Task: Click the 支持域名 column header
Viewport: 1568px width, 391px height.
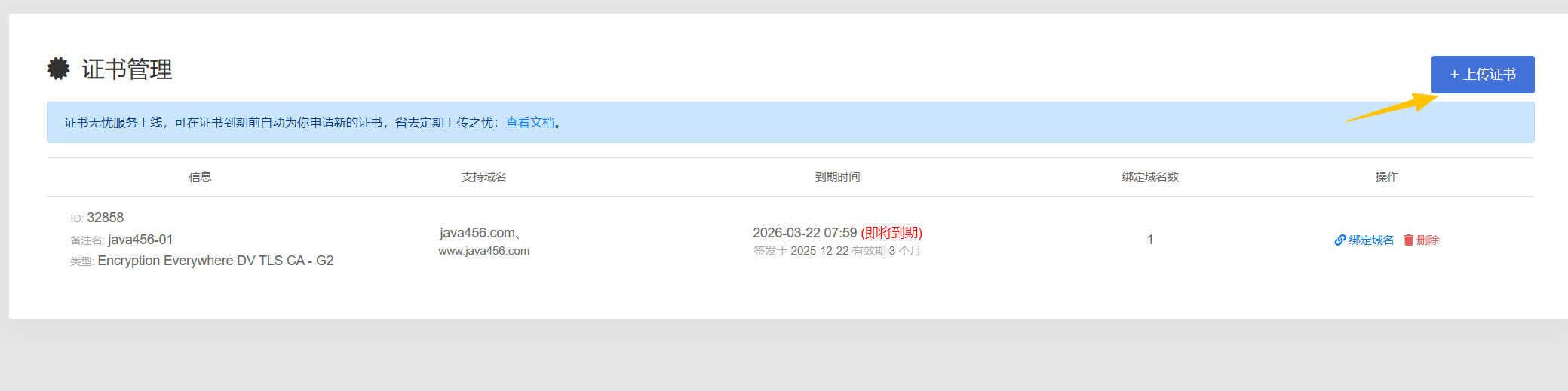Action: click(484, 177)
